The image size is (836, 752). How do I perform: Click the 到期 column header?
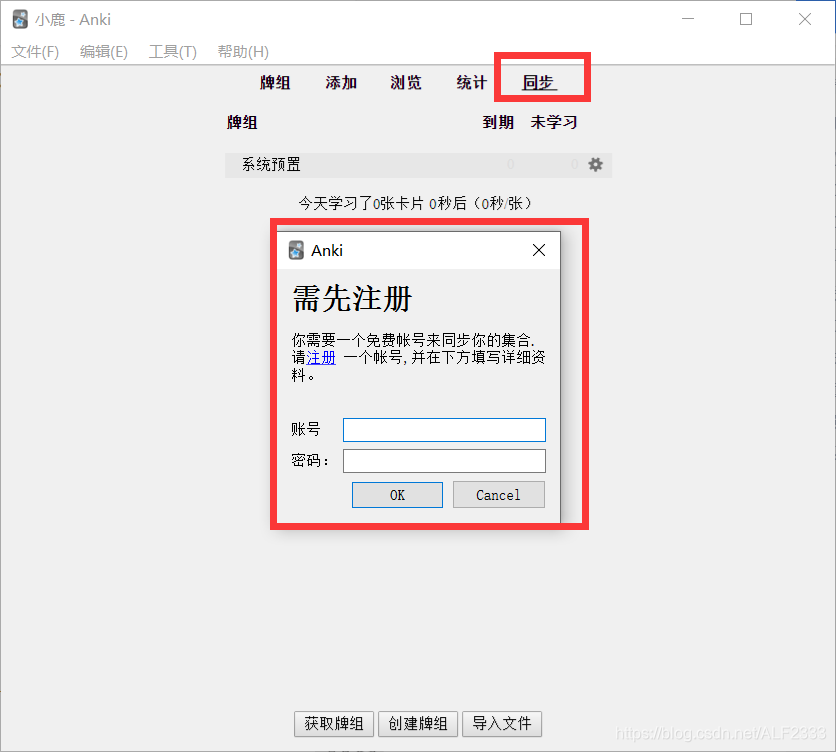tap(498, 122)
